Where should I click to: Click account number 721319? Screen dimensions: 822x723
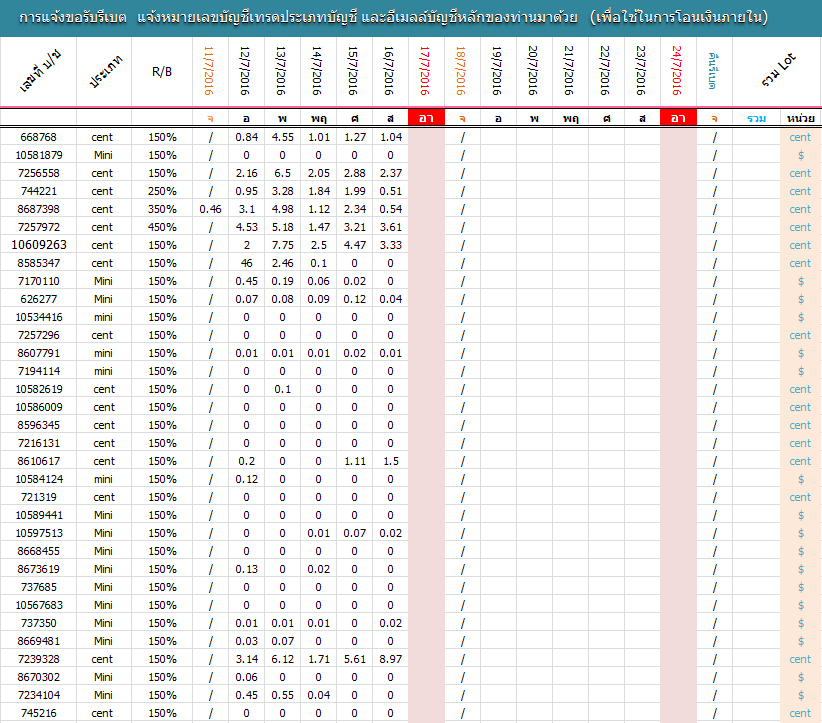click(38, 497)
